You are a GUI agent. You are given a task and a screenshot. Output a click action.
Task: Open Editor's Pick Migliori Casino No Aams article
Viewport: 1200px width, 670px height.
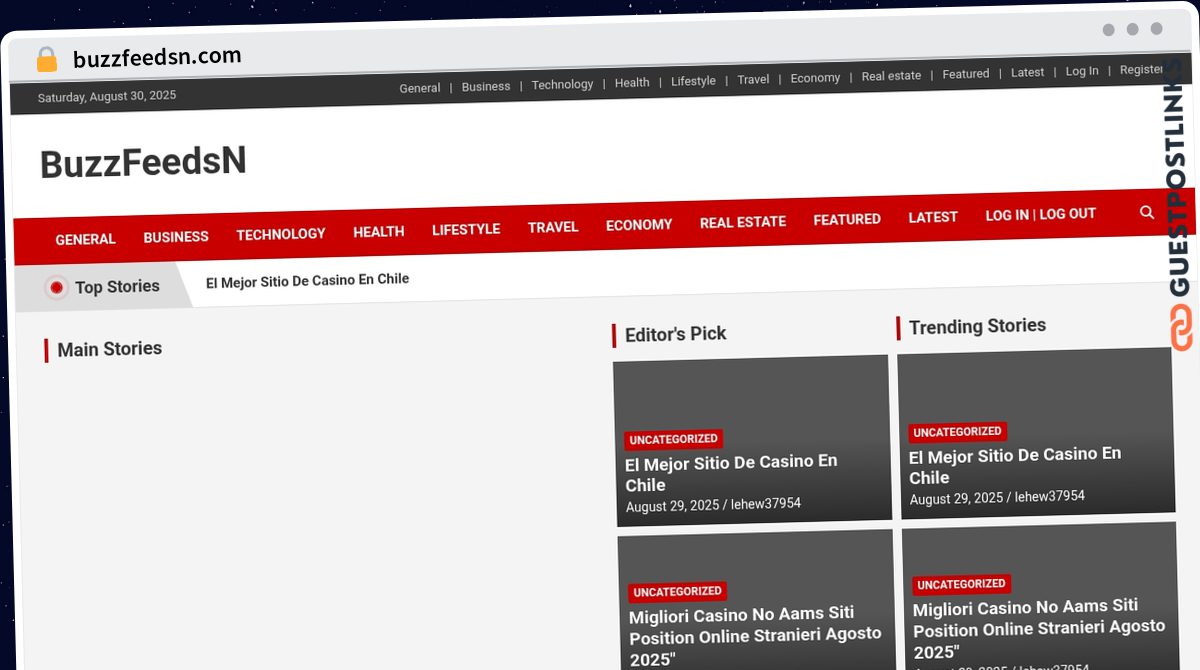tap(755, 635)
